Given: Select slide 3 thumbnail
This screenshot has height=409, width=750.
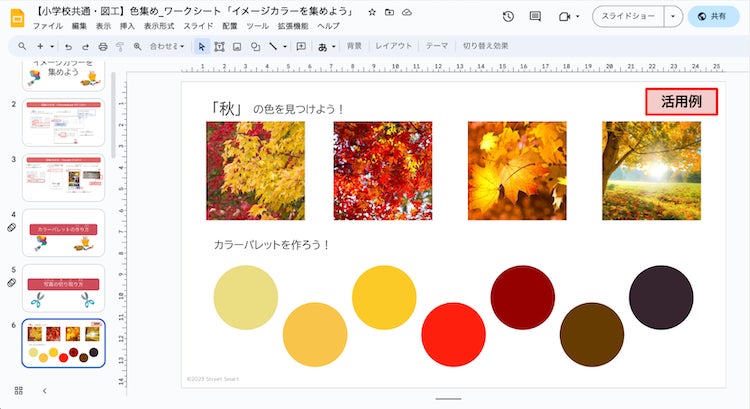Looking at the screenshot, I should coord(63,177).
